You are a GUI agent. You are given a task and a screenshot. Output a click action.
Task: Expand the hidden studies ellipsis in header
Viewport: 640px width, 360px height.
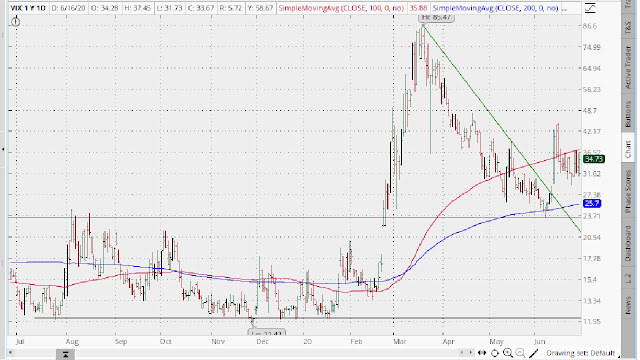tap(565, 8)
